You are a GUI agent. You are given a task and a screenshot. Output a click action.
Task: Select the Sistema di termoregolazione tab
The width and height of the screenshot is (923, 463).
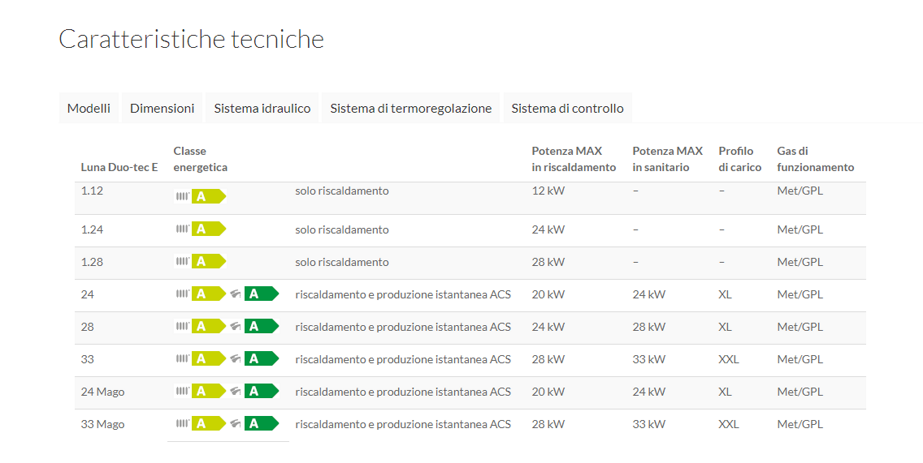[x=411, y=108]
